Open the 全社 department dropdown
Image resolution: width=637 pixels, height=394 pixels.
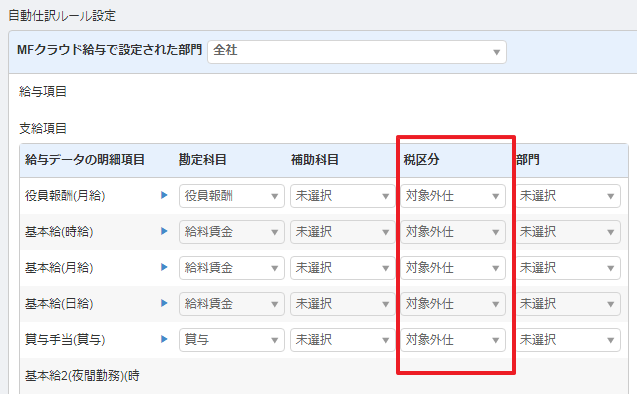(x=357, y=52)
